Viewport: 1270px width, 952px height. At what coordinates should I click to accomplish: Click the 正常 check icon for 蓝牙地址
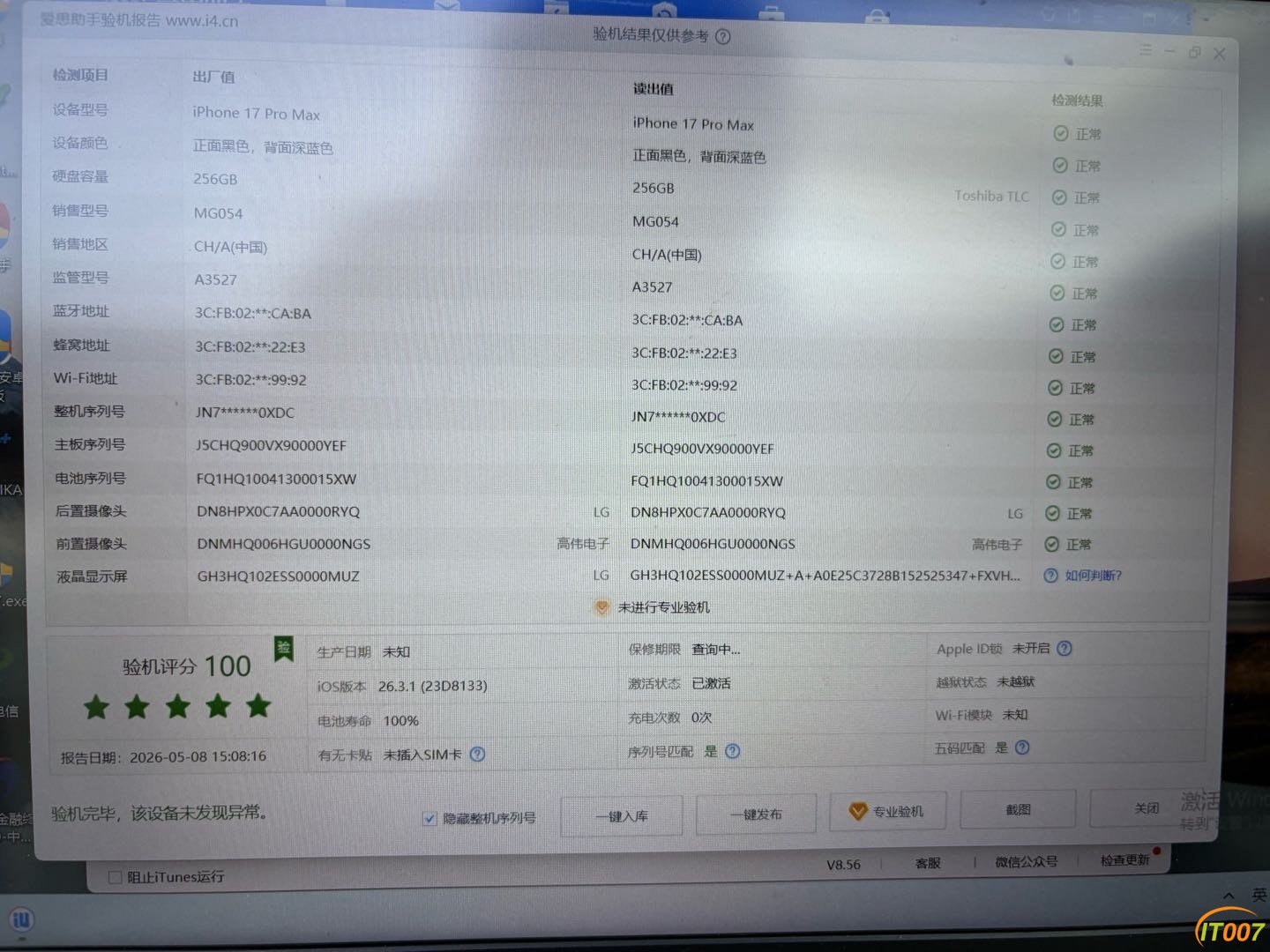click(1056, 324)
